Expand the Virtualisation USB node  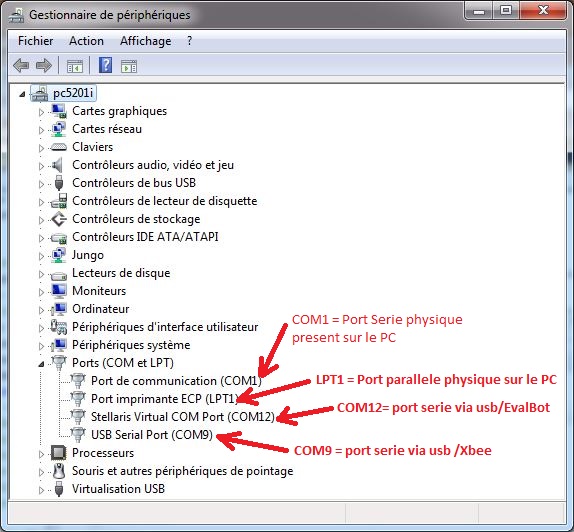coord(41,490)
